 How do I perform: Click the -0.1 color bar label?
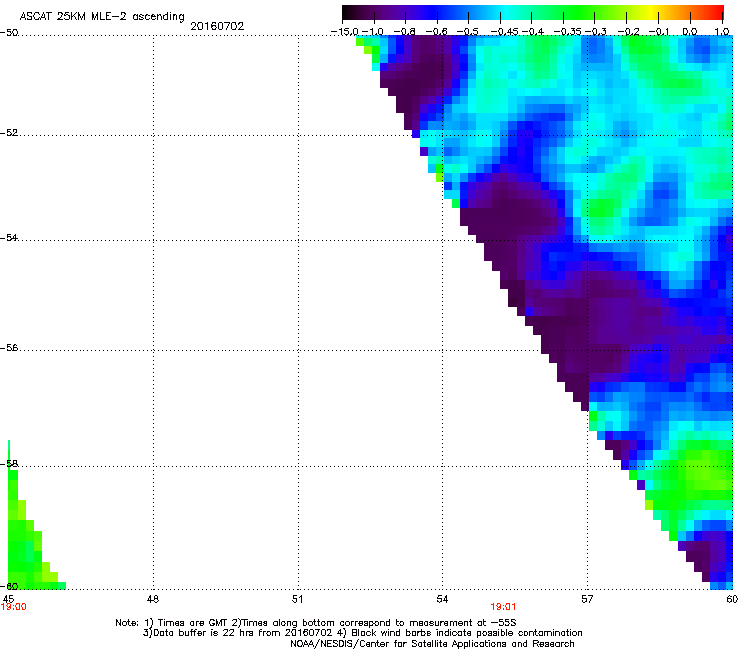pos(659,32)
